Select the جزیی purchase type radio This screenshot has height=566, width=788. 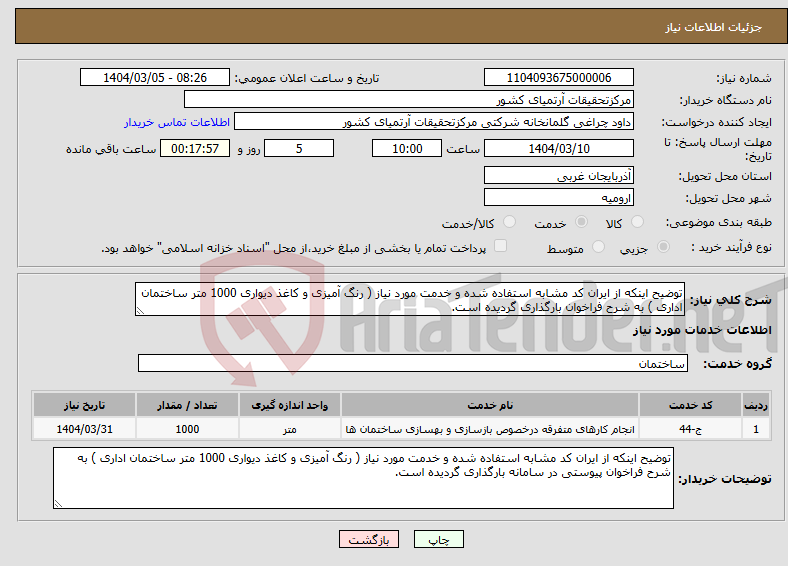tap(663, 247)
